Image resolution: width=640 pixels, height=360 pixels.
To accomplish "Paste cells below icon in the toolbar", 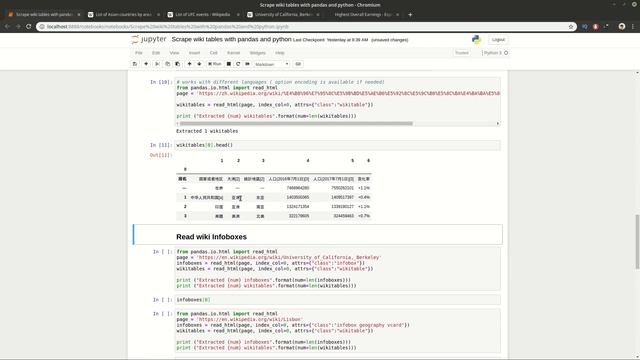I will 178,64.
